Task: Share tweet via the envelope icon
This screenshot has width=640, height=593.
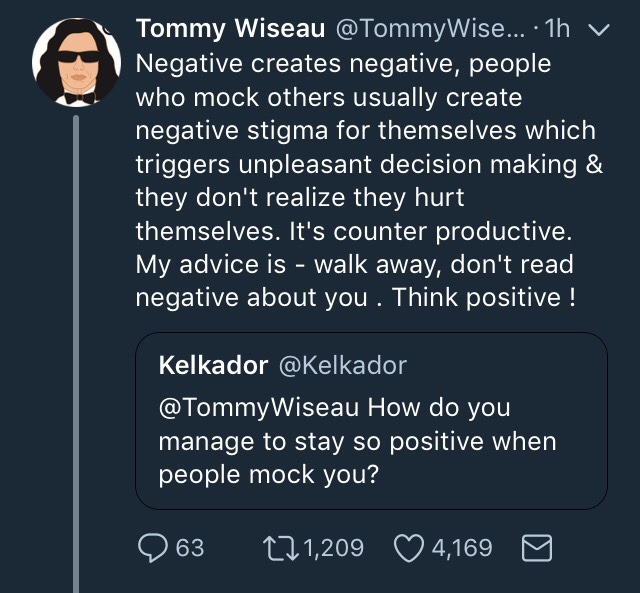Action: [x=536, y=547]
